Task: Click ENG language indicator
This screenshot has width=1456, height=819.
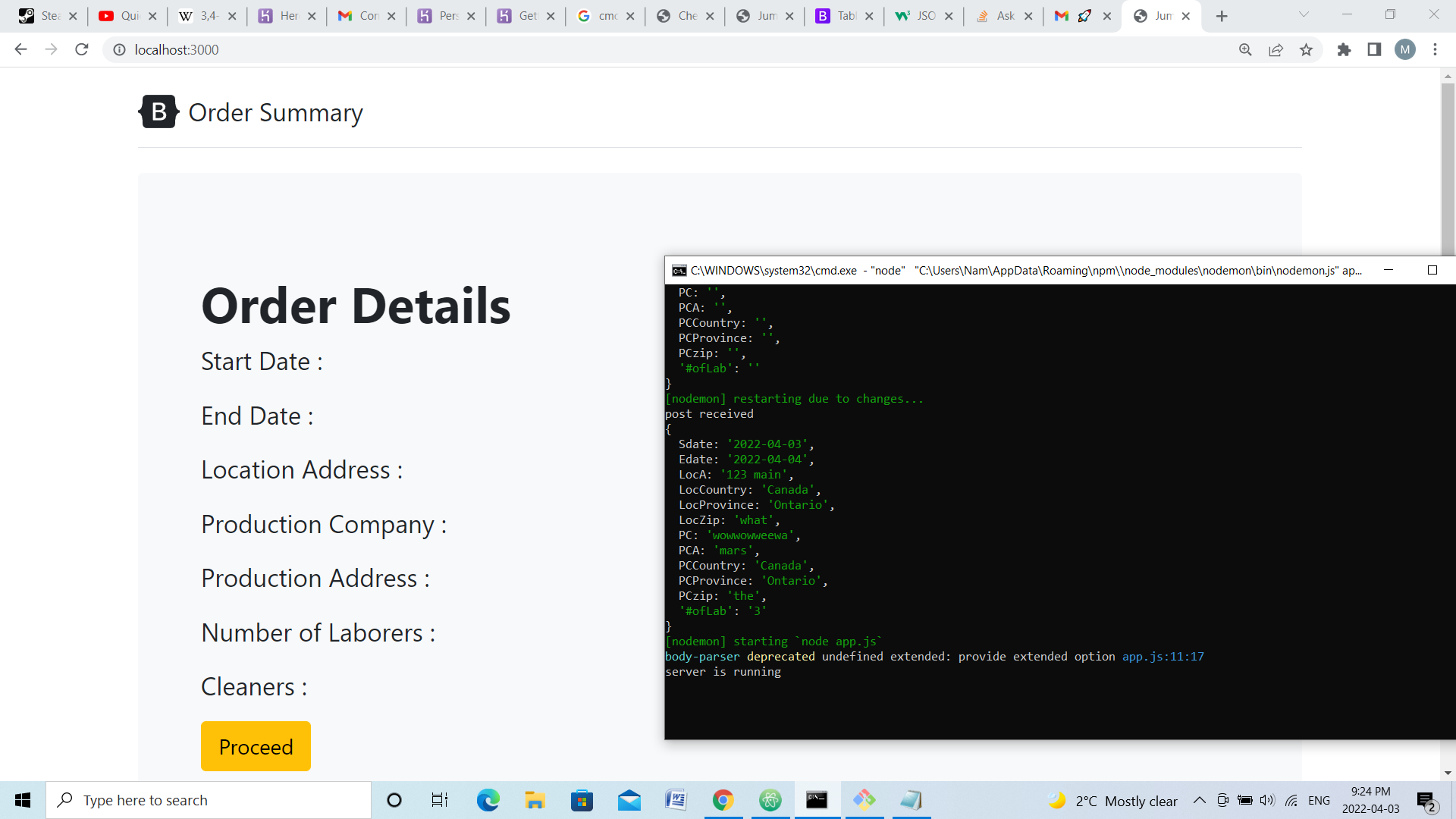Action: coord(1319,800)
